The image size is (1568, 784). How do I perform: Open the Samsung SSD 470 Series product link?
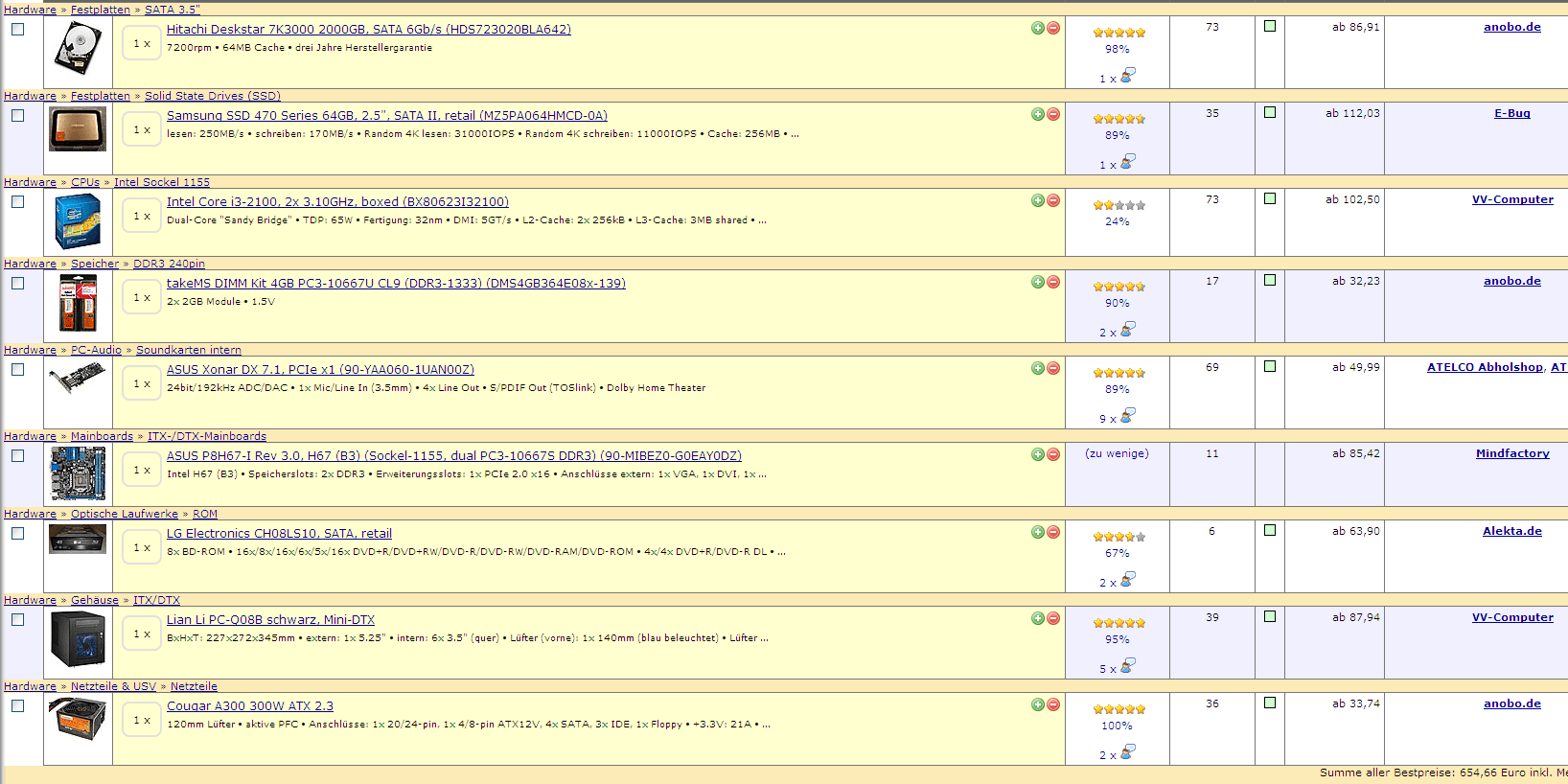(387, 116)
